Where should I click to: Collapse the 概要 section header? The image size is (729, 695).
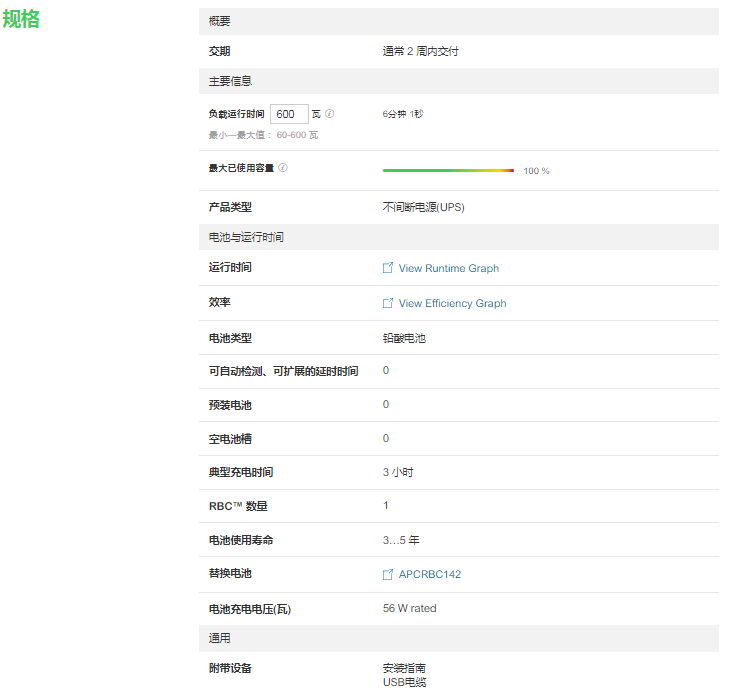[458, 21]
